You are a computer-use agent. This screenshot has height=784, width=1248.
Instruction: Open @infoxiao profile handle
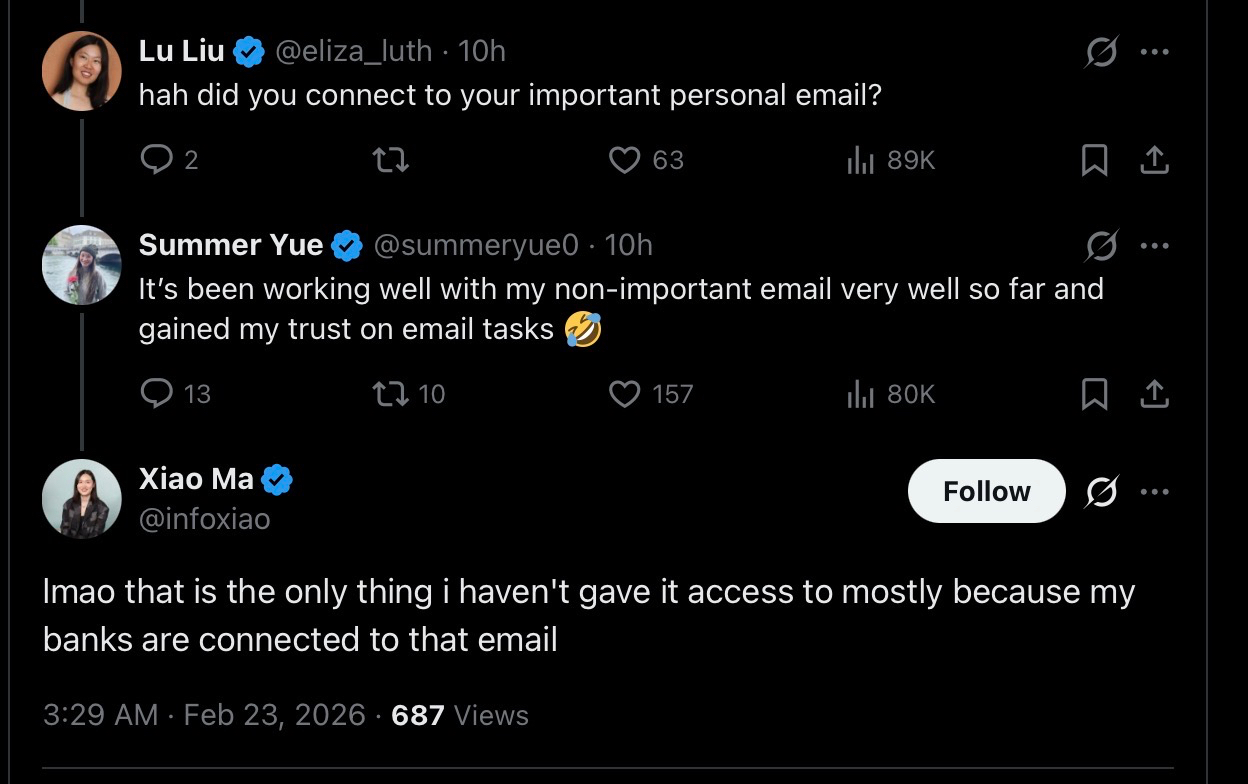point(204,520)
